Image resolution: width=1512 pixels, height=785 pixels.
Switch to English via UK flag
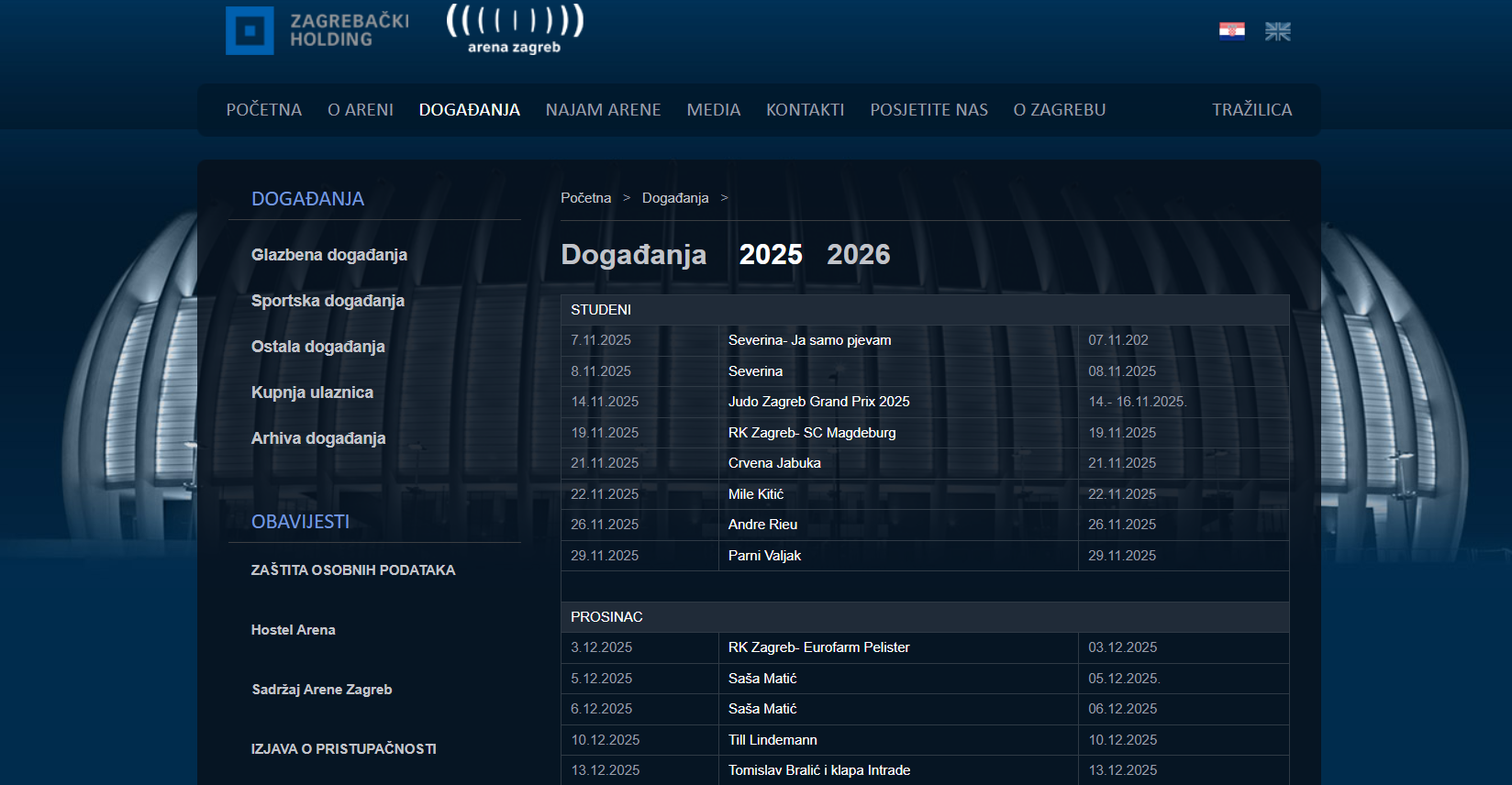click(1277, 31)
